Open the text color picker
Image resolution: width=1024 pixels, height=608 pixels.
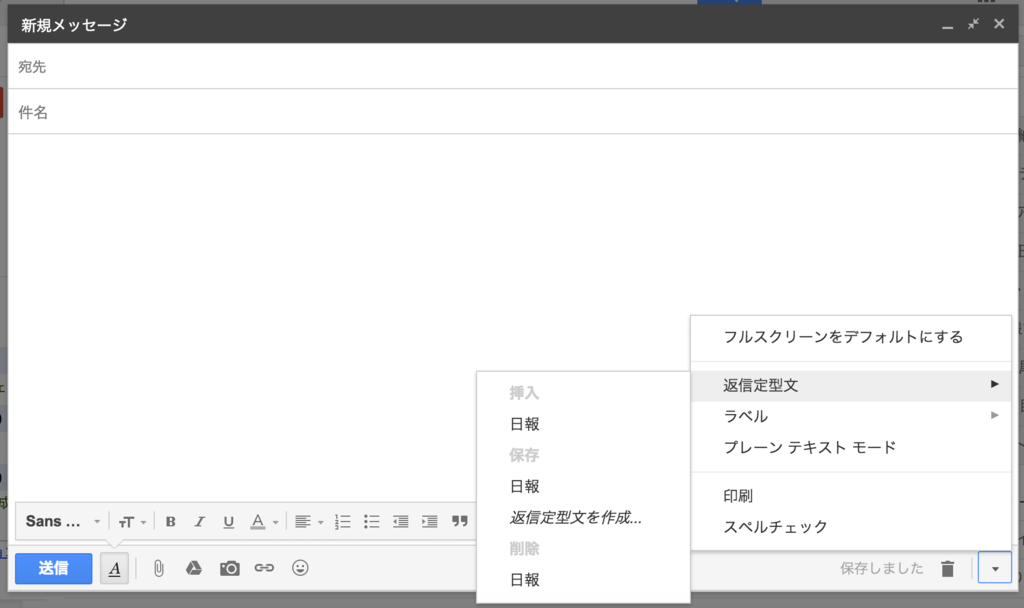pos(262,521)
